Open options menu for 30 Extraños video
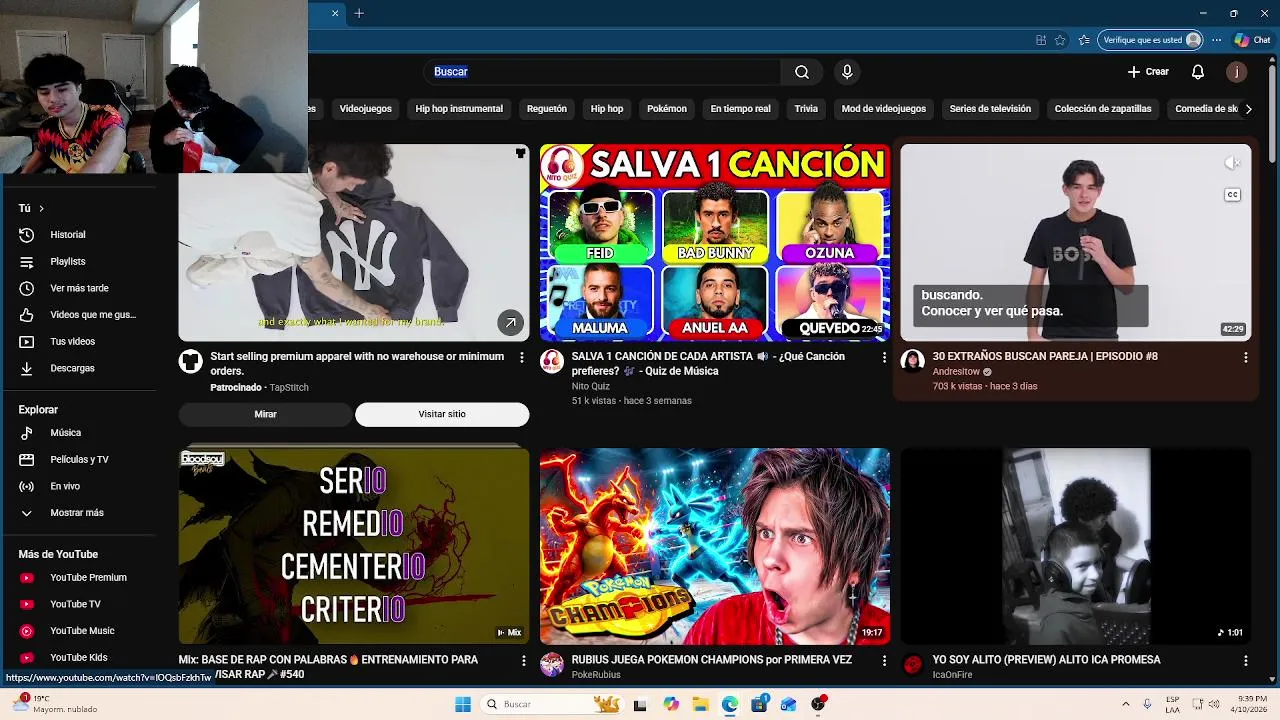Image resolution: width=1280 pixels, height=720 pixels. [x=1245, y=357]
